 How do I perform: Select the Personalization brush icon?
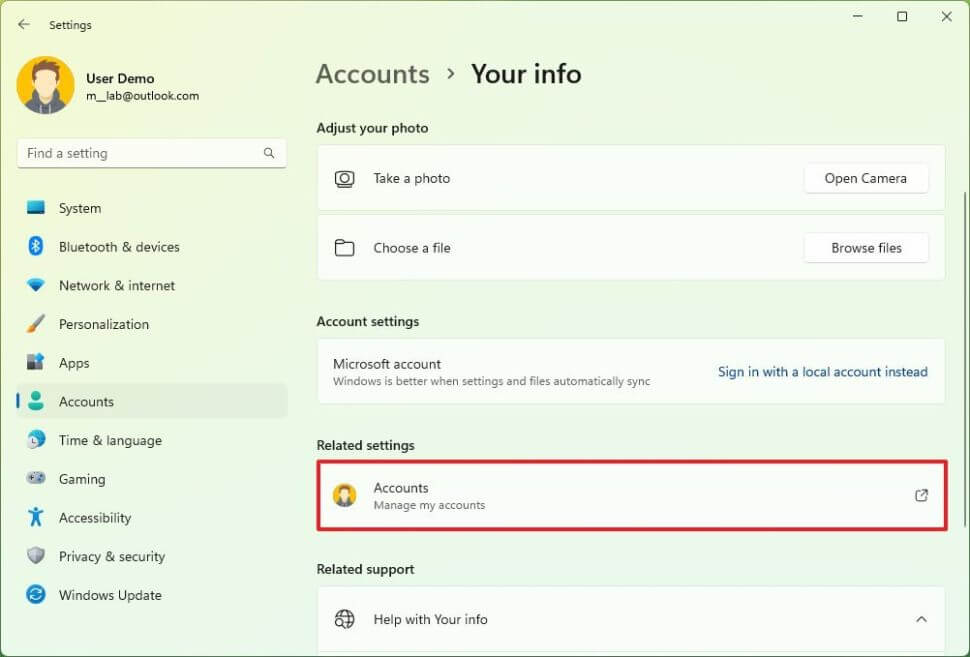click(36, 324)
